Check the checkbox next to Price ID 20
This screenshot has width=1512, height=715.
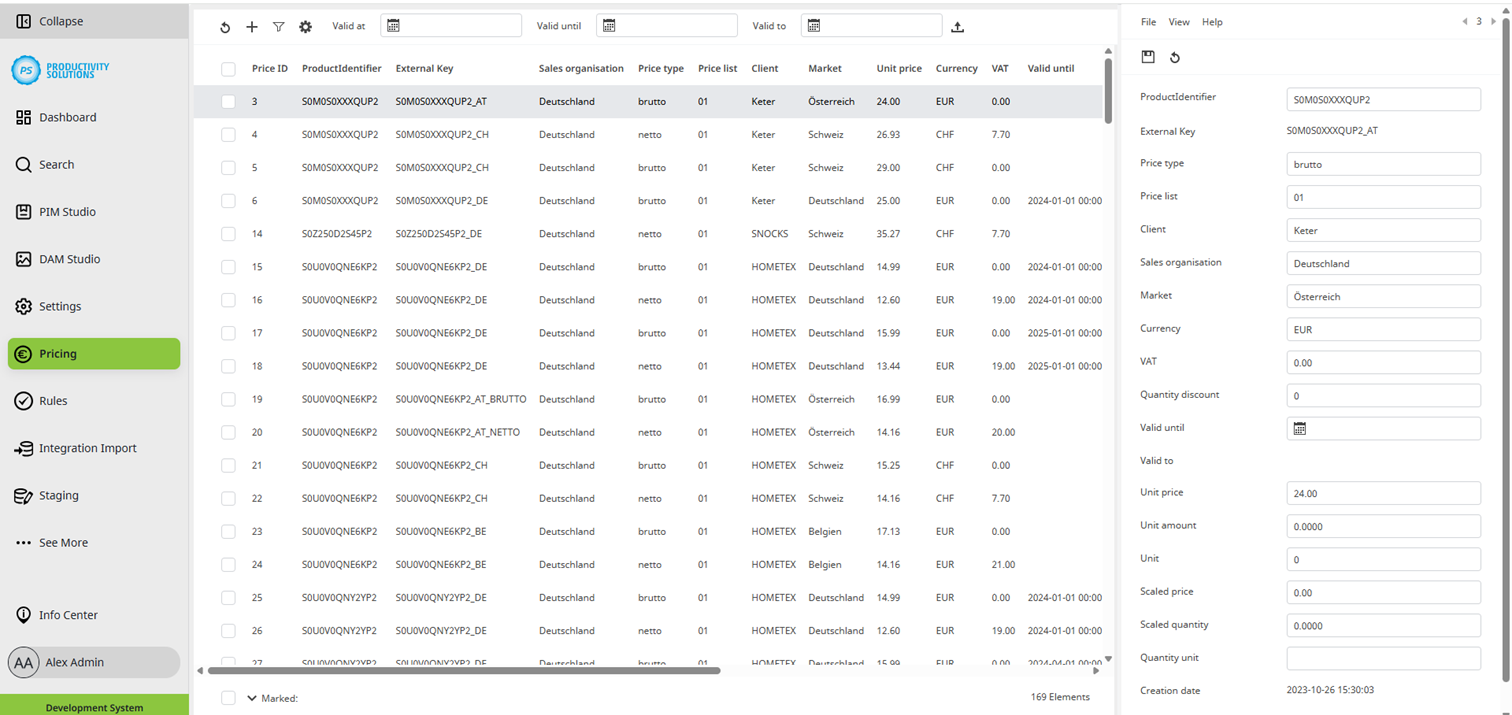(228, 432)
